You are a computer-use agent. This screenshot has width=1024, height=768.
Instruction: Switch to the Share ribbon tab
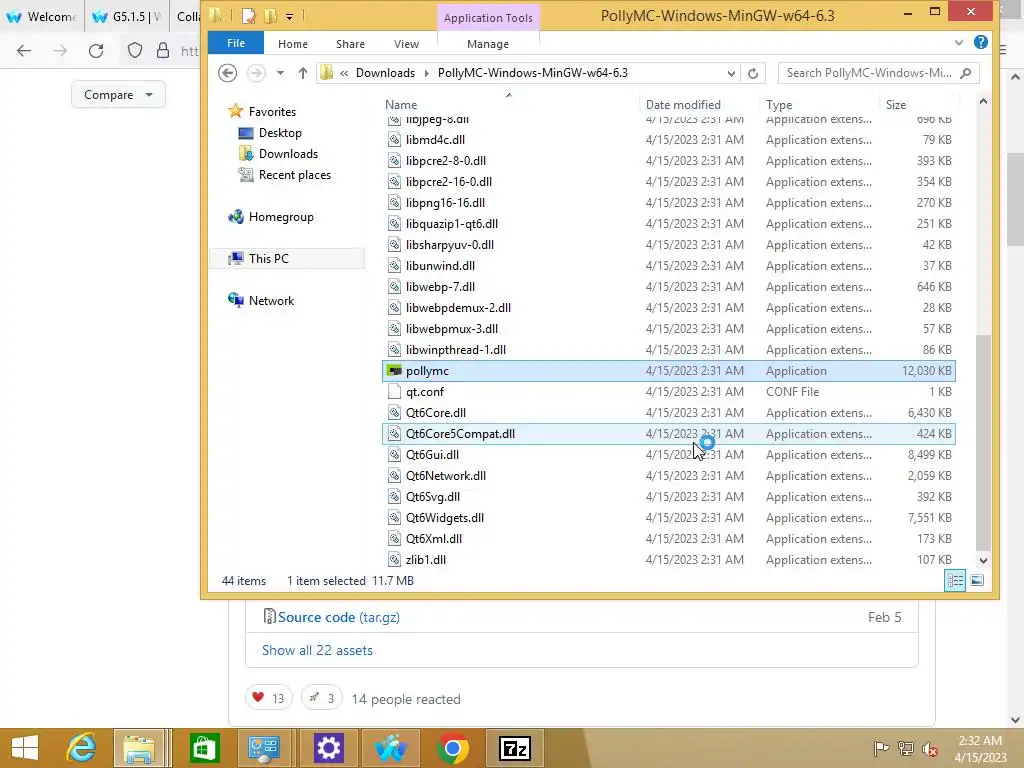[350, 44]
